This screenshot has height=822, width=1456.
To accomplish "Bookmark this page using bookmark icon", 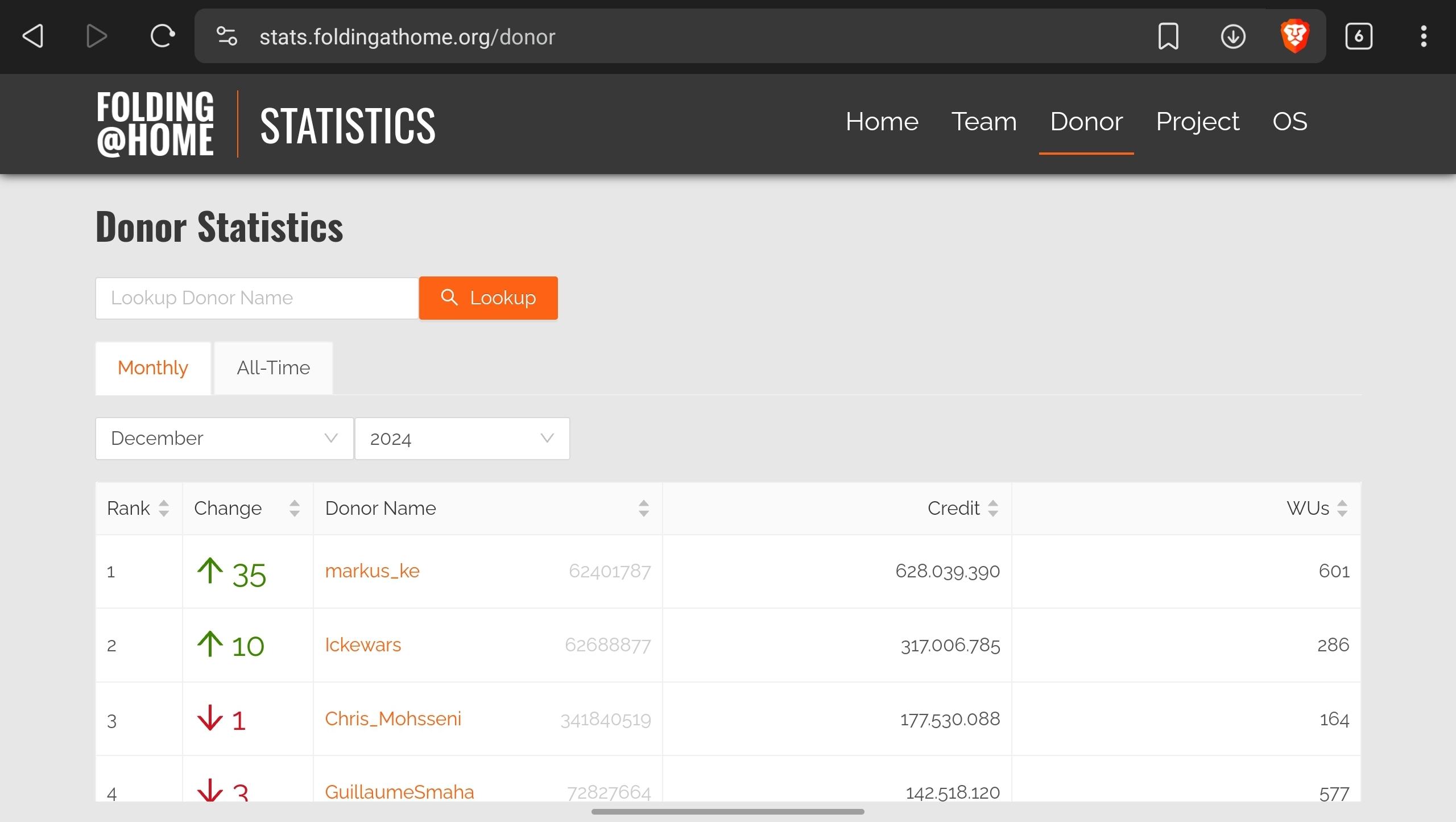I will point(1168,36).
